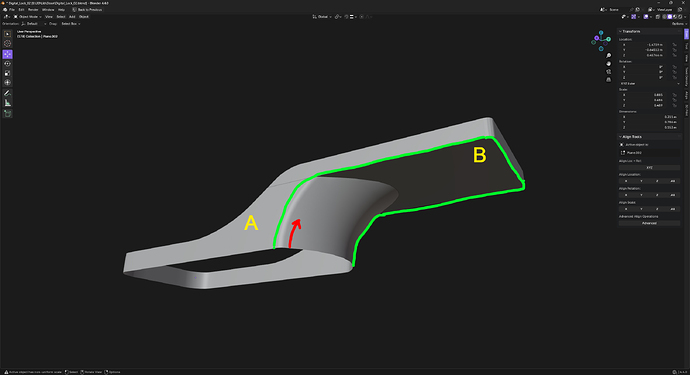Select the Annotate tool
This screenshot has height=375, width=690.
pyautogui.click(x=7, y=93)
